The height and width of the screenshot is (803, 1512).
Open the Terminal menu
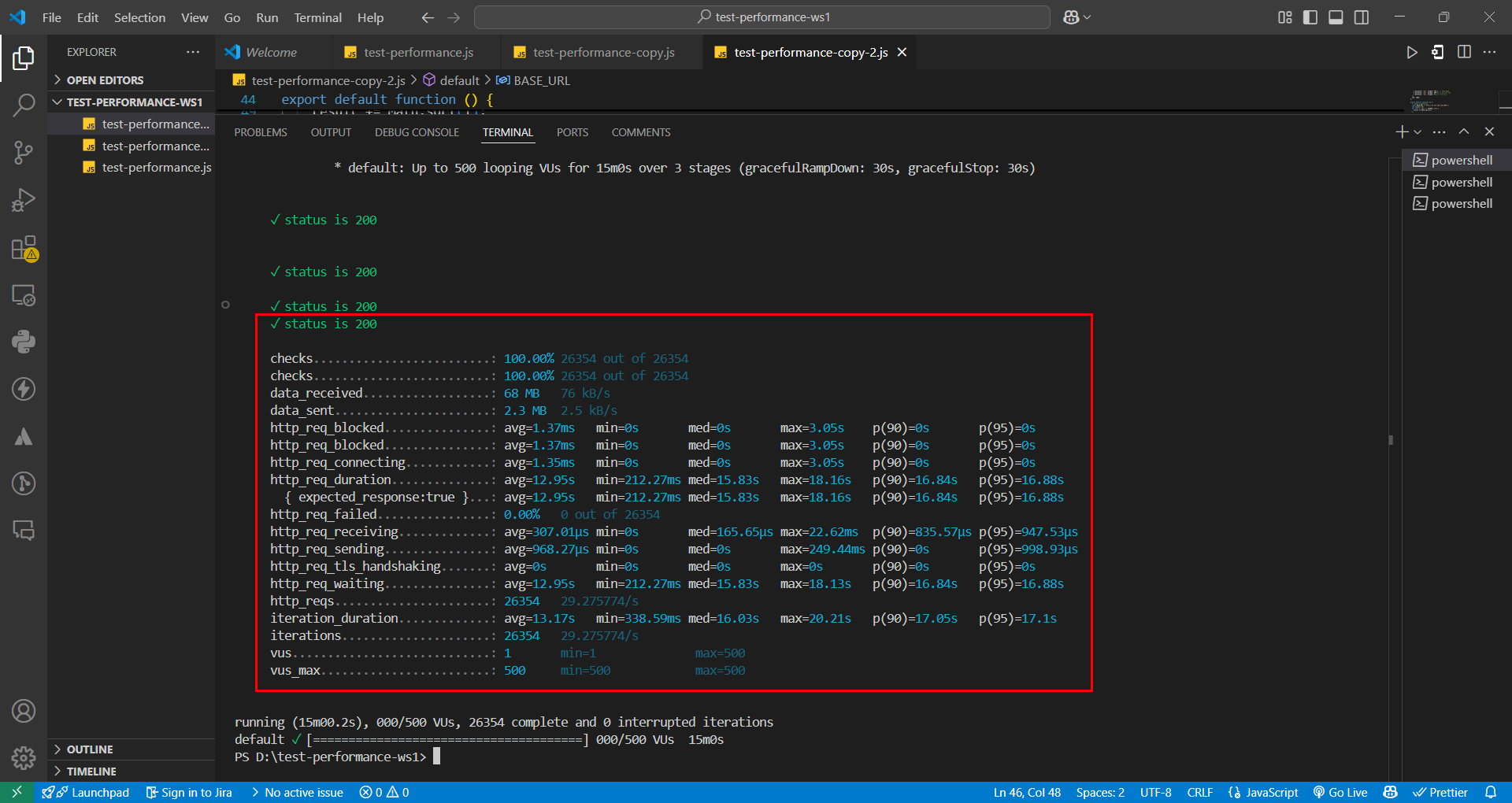(317, 17)
